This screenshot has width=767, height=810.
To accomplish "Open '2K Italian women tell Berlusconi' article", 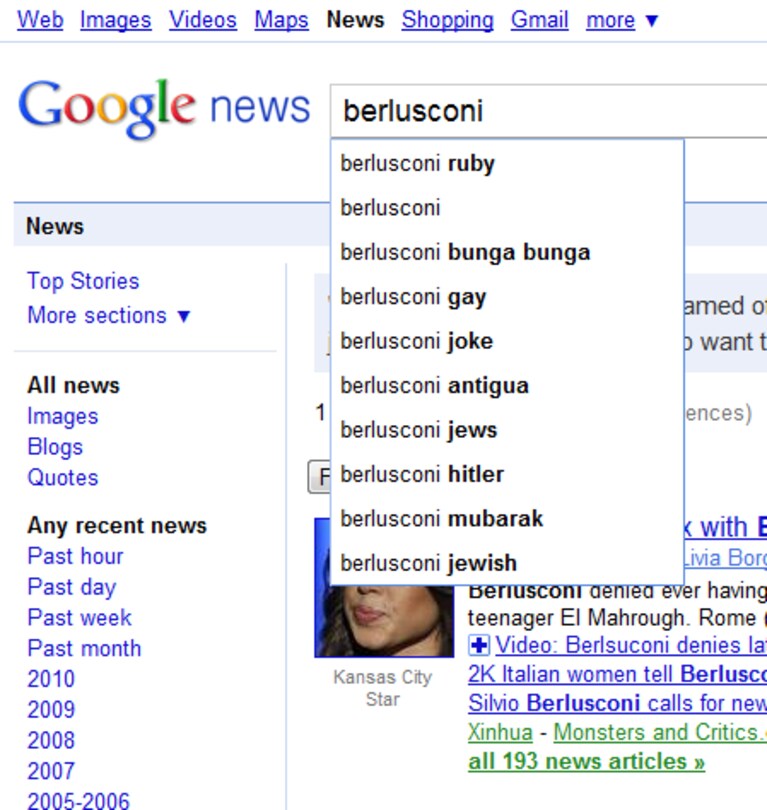I will coord(617,674).
